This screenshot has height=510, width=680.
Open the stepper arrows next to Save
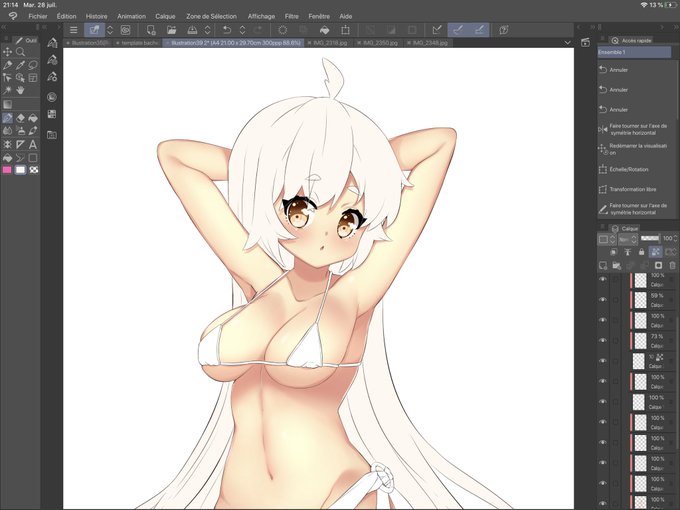pyautogui.click(x=207, y=30)
